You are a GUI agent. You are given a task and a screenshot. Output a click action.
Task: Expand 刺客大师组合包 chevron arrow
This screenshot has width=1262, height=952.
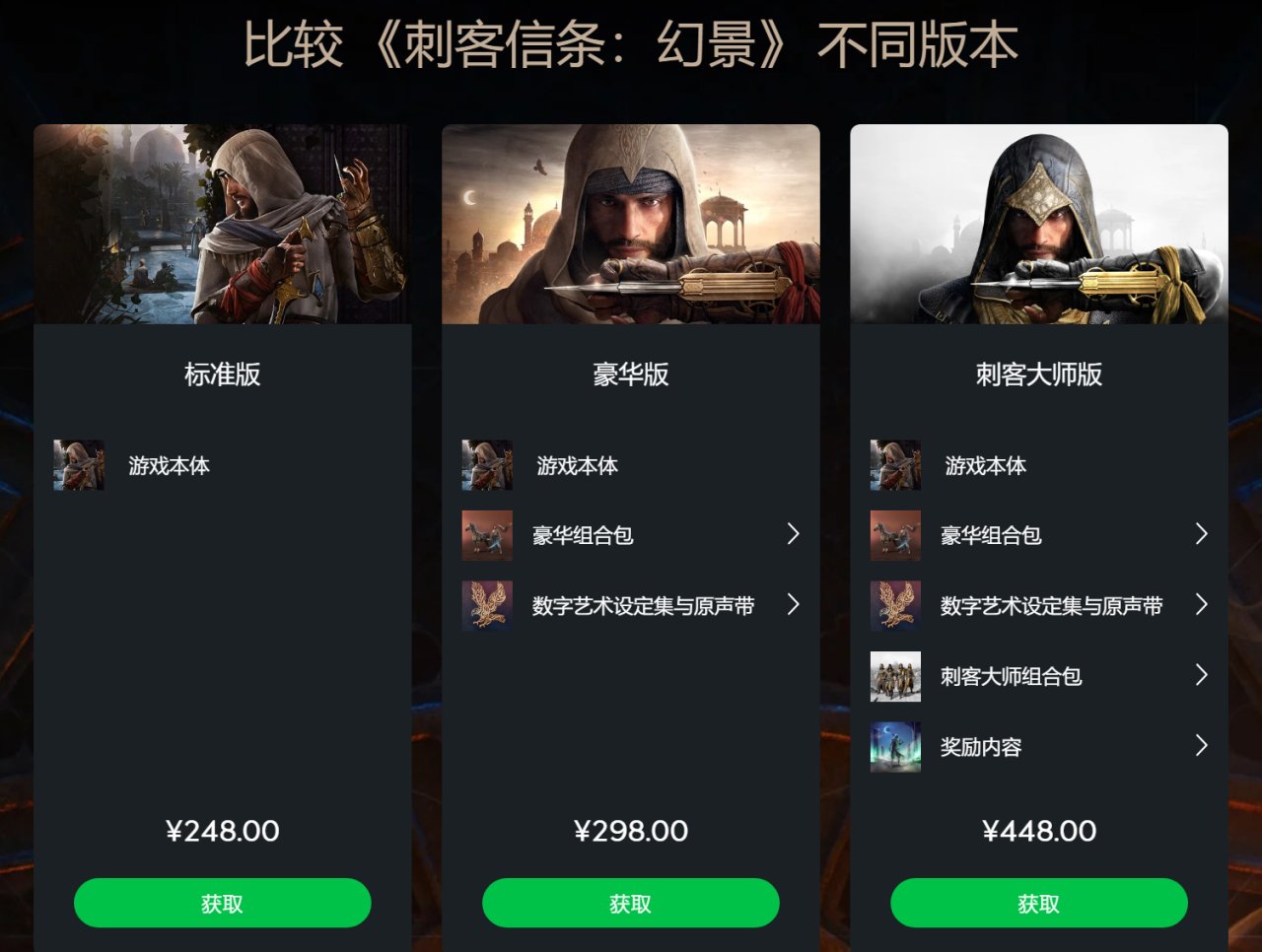click(x=1201, y=675)
